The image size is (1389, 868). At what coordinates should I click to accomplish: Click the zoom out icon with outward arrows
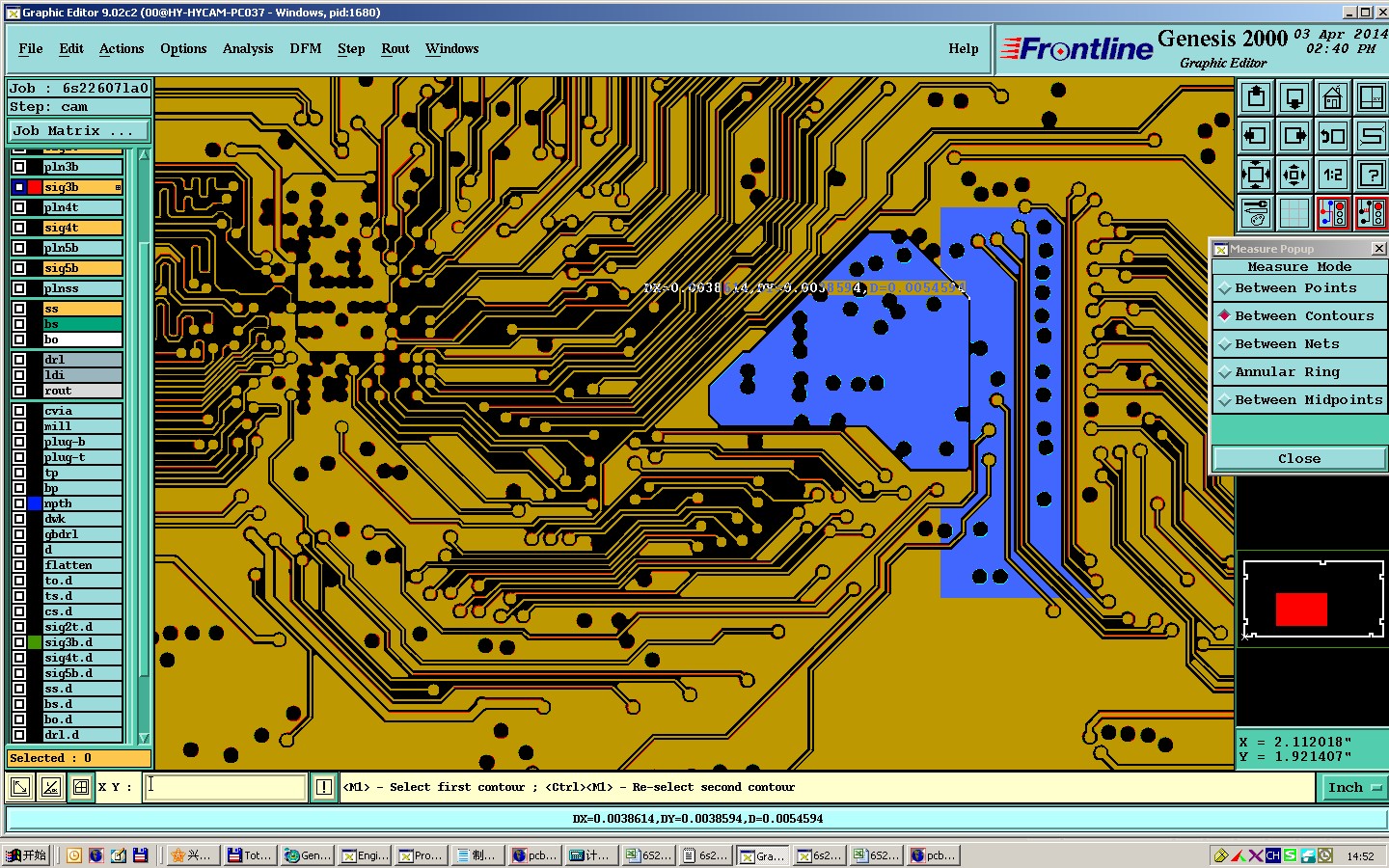pos(1294,175)
